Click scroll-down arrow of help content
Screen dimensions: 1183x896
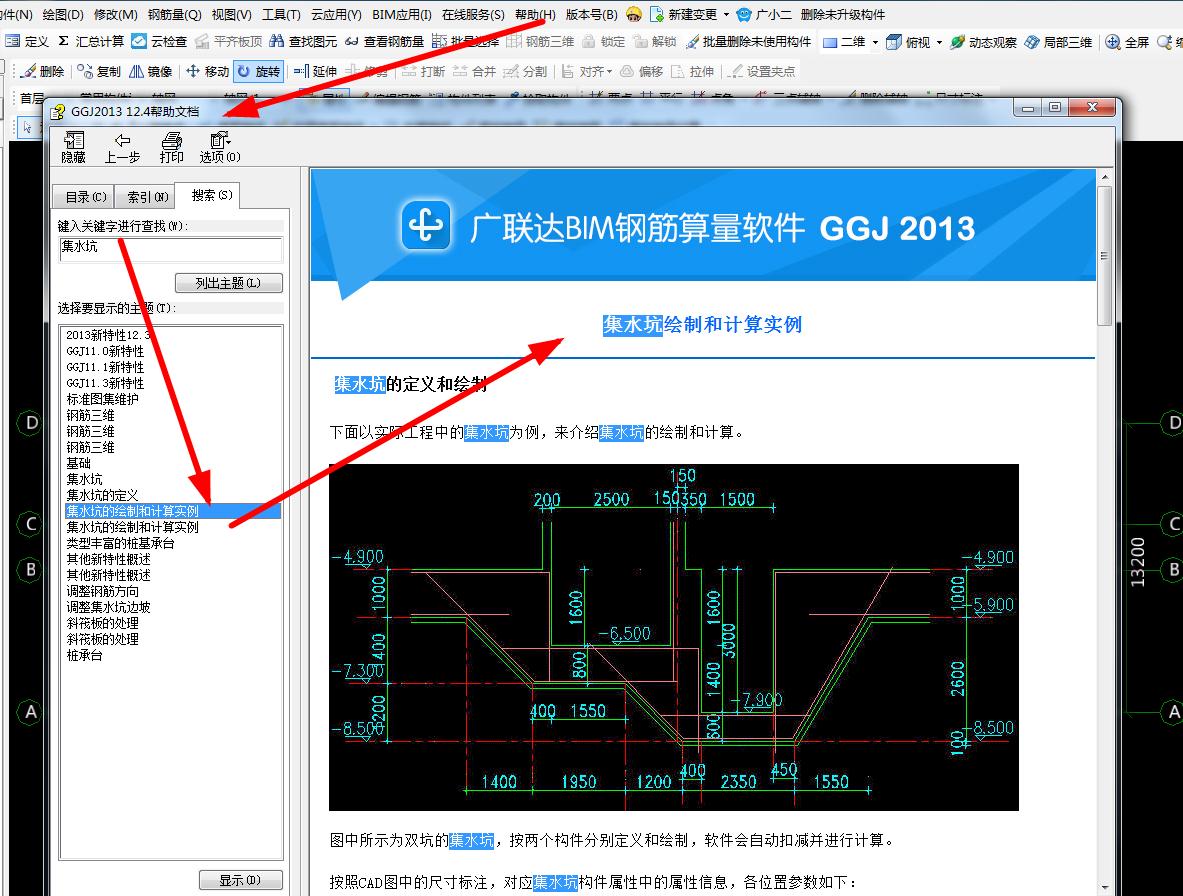click(1105, 888)
